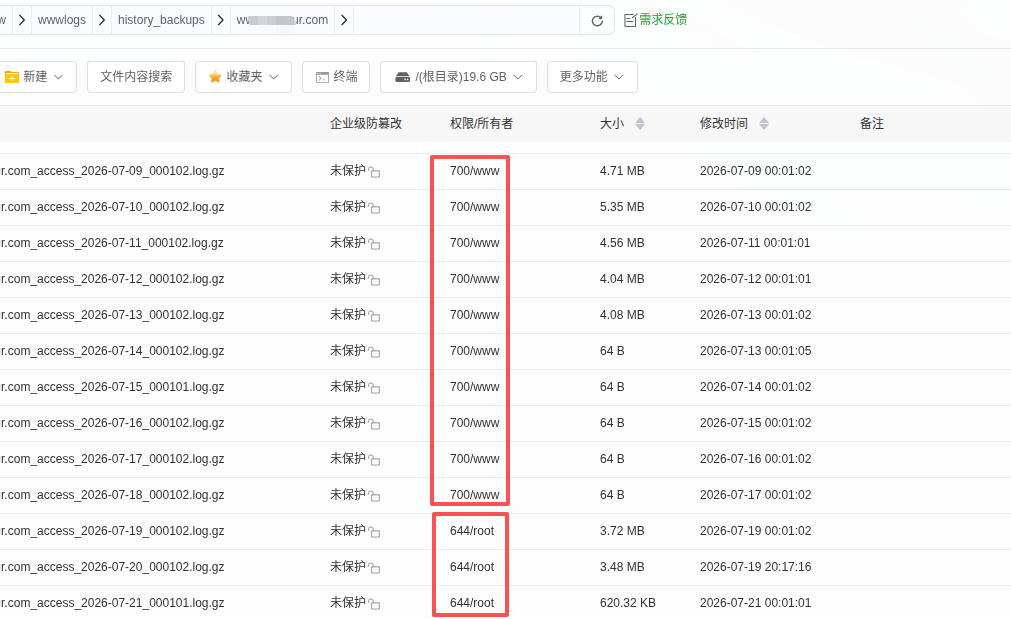
Task: Click the wwwlogs breadcrumb segment
Action: 62,20
